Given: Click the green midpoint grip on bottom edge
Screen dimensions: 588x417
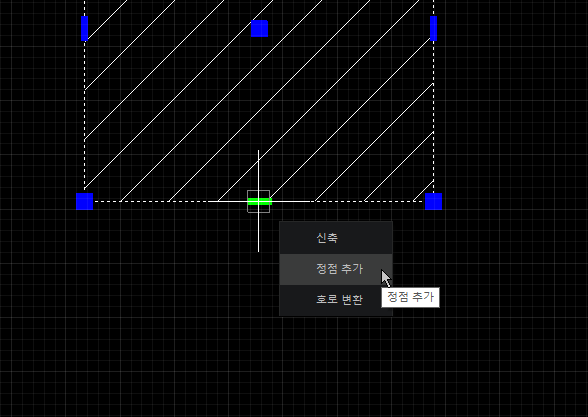Looking at the screenshot, I should point(260,202).
